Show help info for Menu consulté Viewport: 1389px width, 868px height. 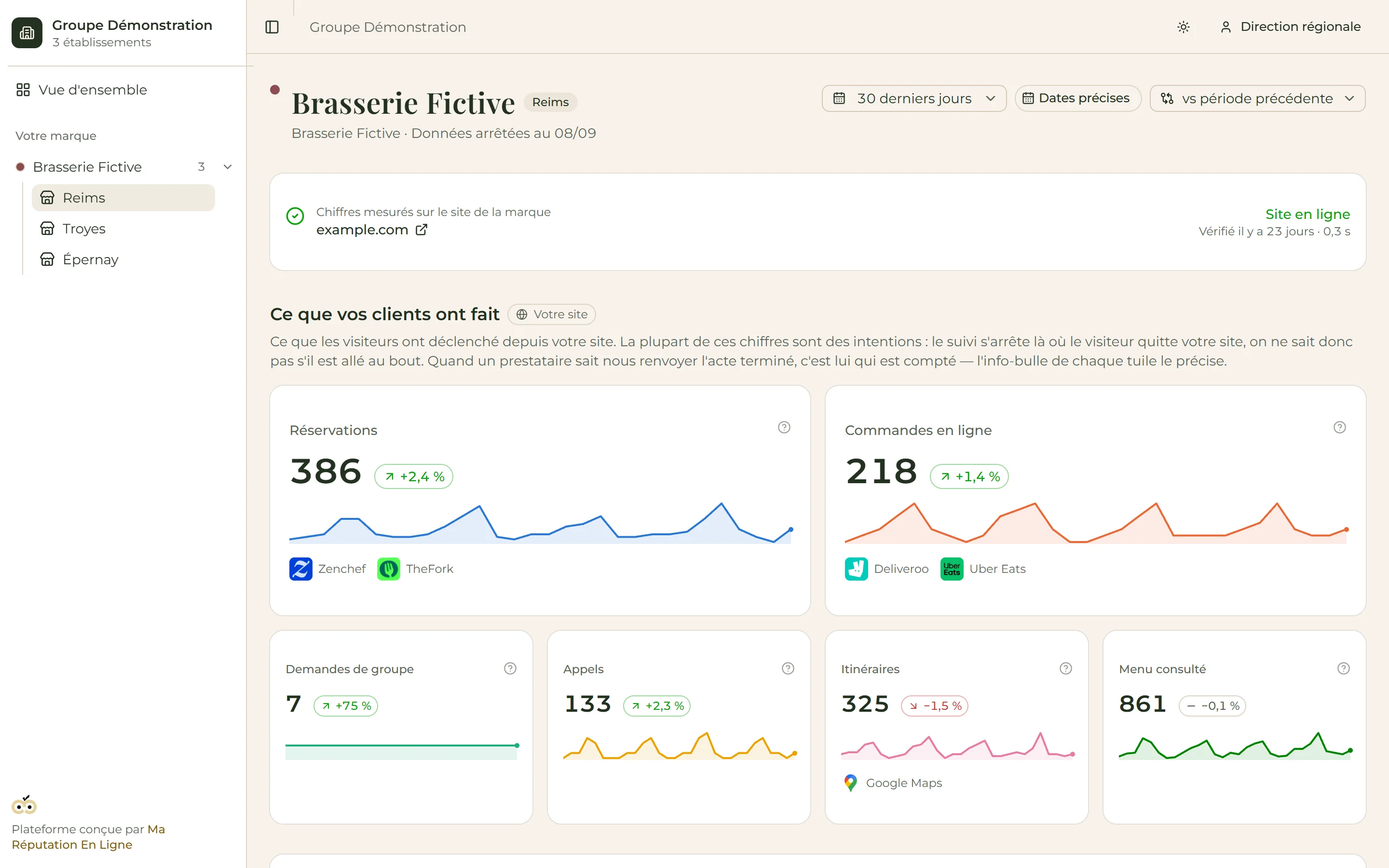pos(1344,669)
